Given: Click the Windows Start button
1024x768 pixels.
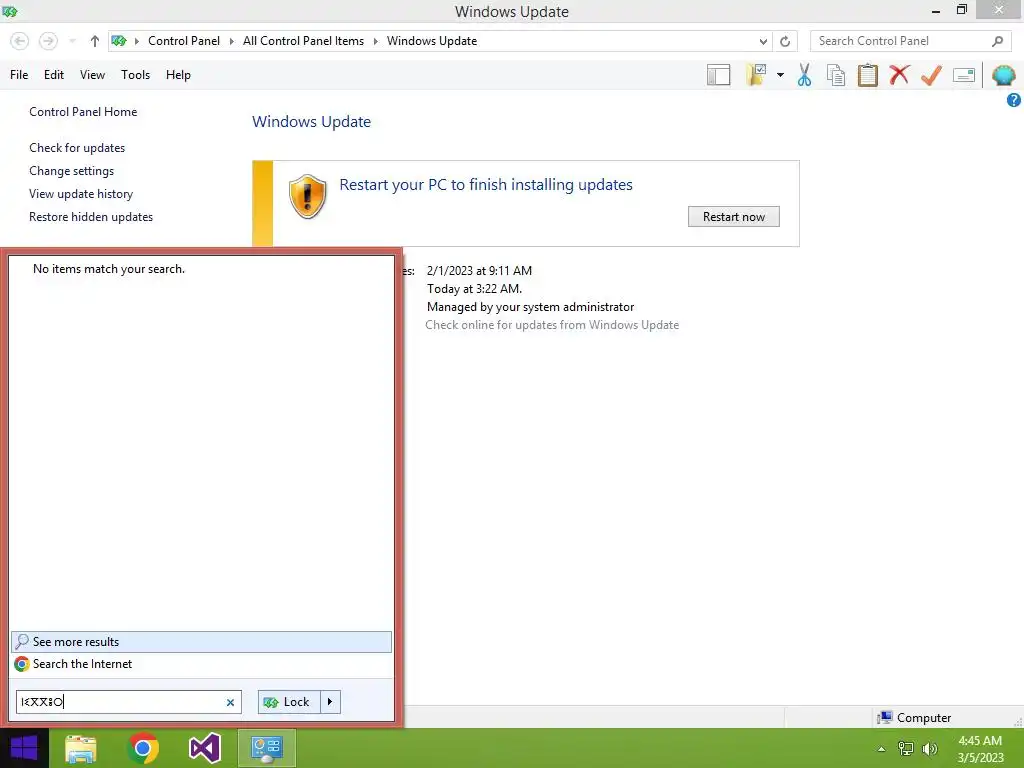Looking at the screenshot, I should click(x=24, y=748).
